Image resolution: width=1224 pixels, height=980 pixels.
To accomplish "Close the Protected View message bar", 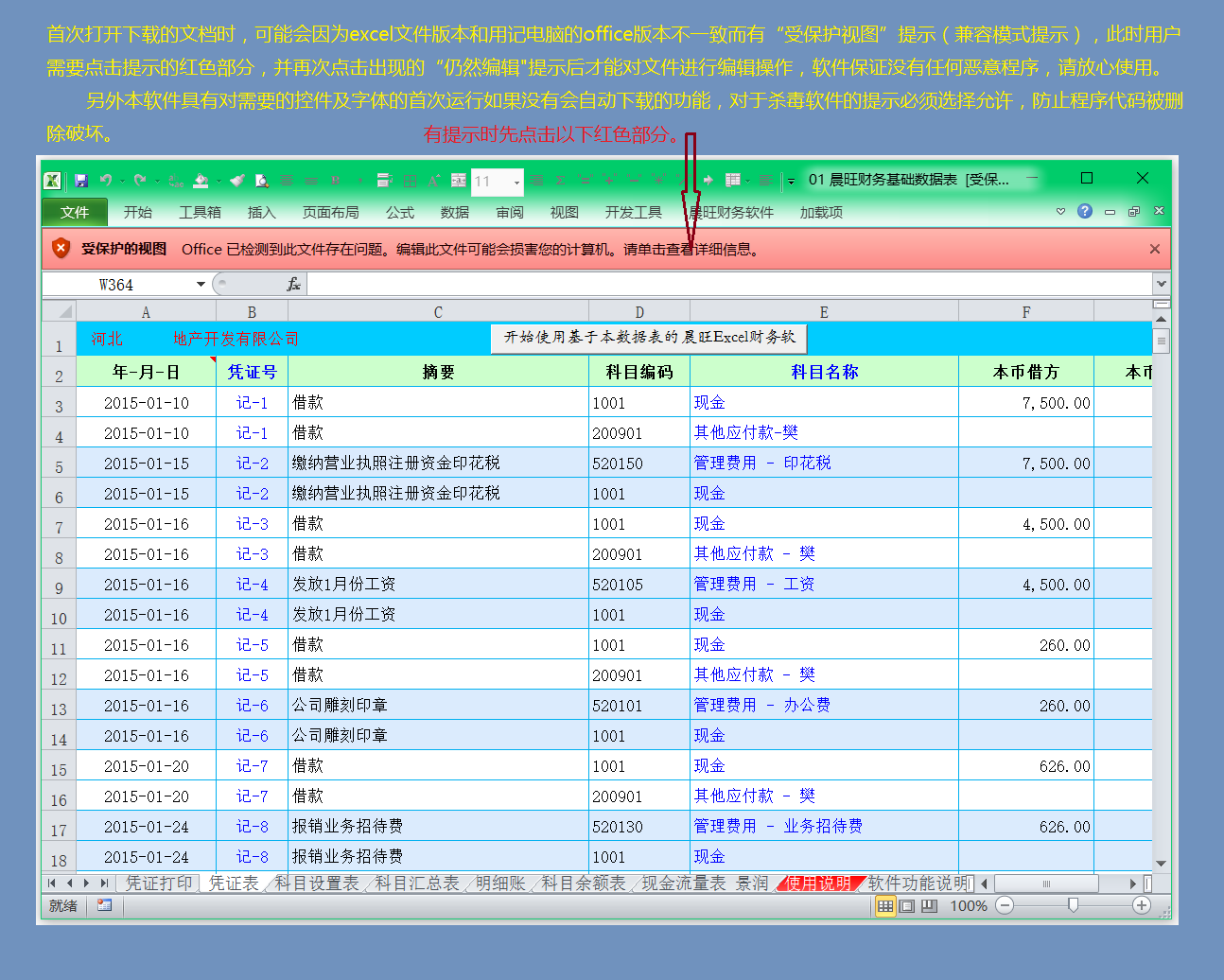I will coord(1154,249).
